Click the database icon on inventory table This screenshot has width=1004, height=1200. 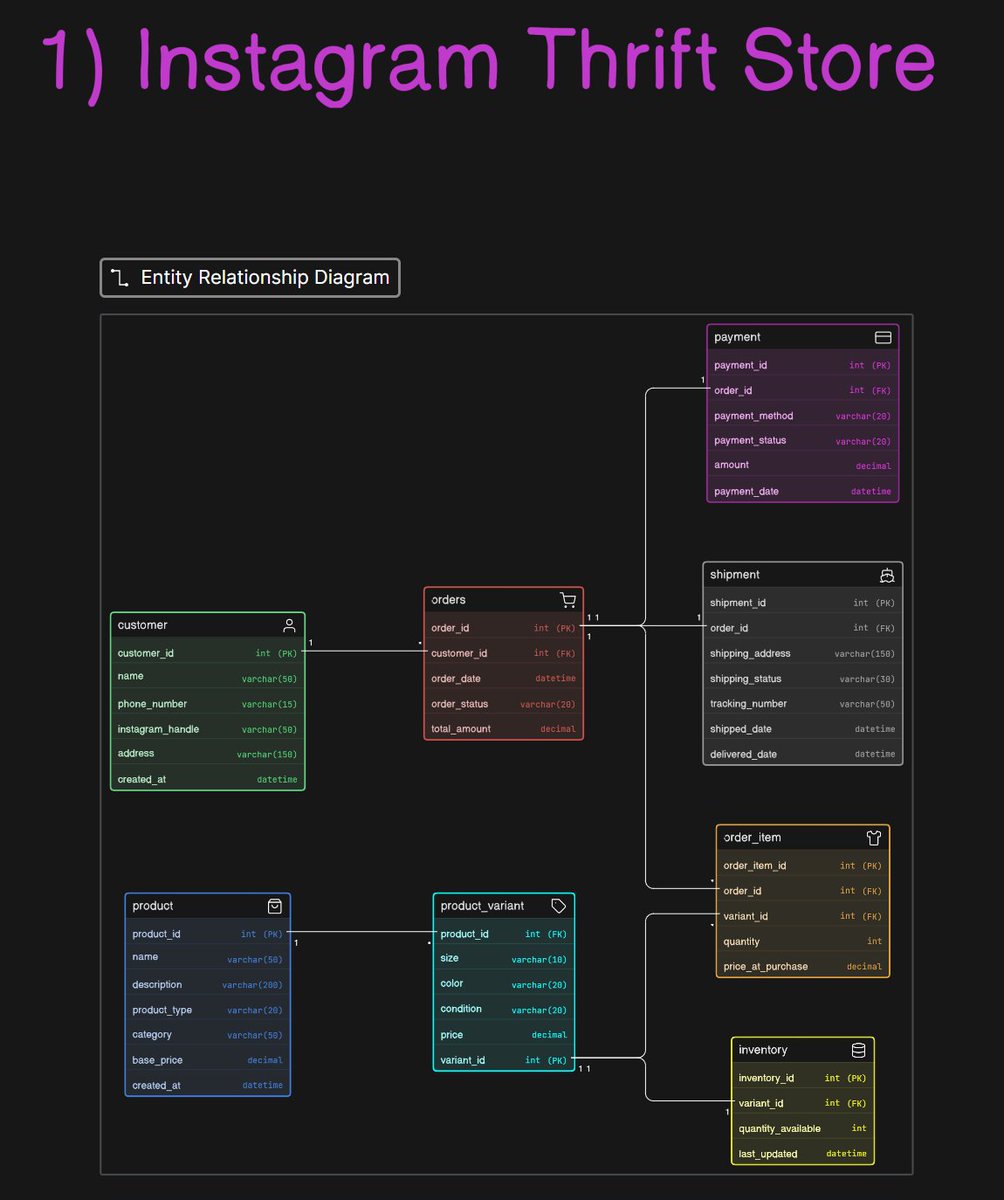pos(858,1050)
